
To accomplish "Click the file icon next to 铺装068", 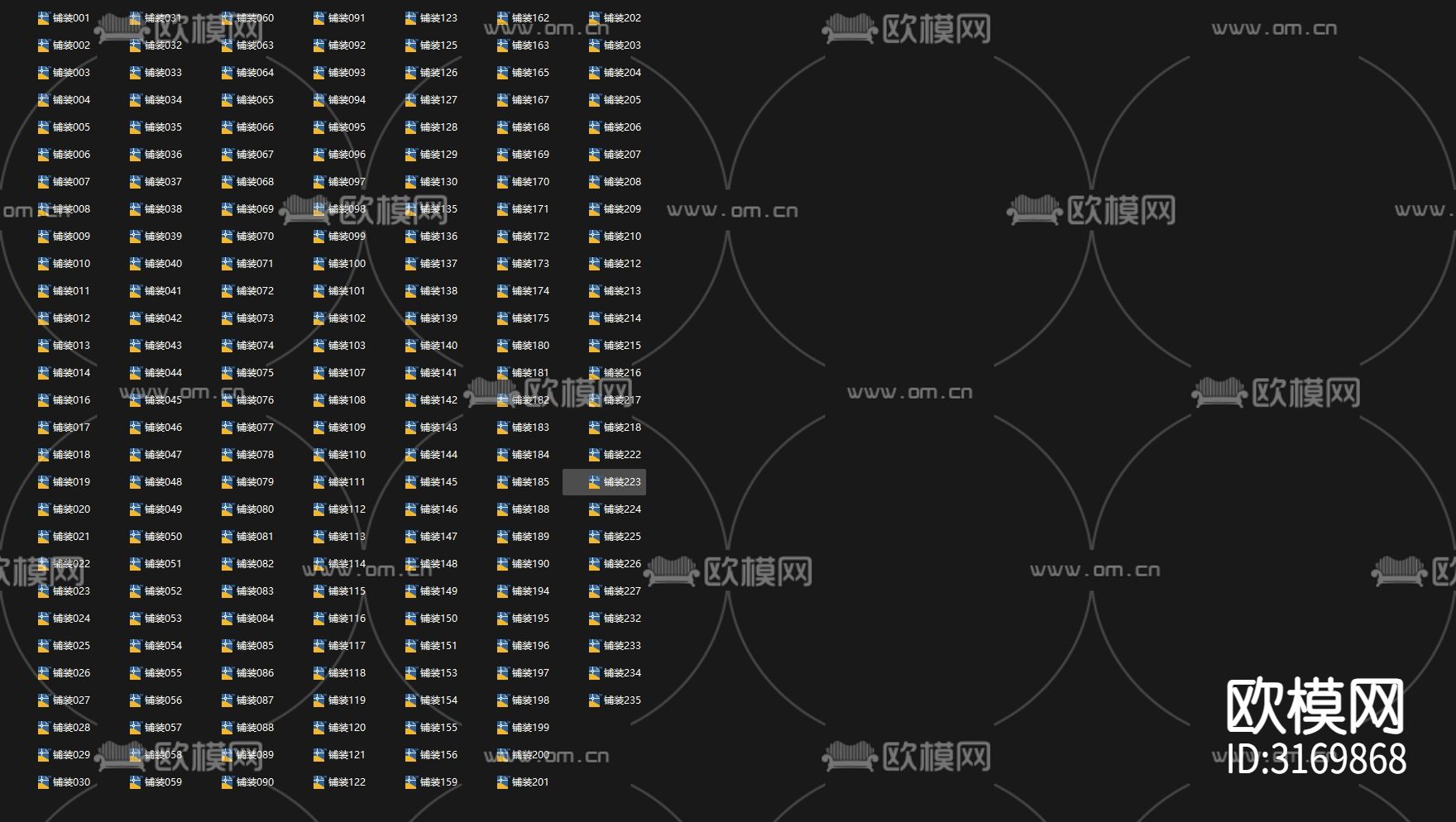I will click(227, 182).
